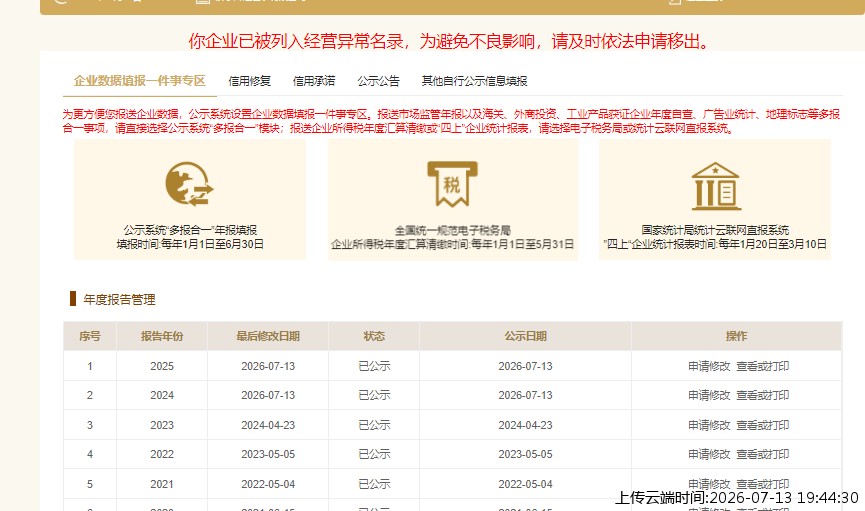Open the 税 electronic tax bureau icon
865x511 pixels.
point(452,184)
